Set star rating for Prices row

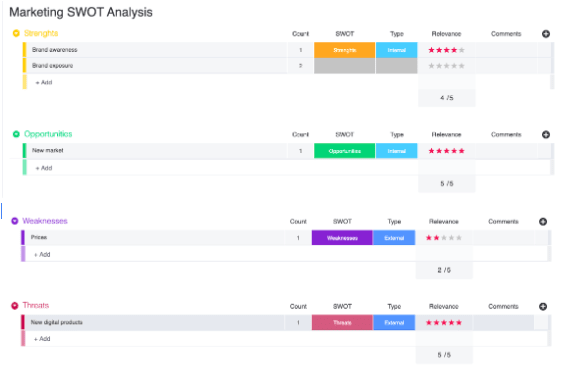tap(444, 238)
